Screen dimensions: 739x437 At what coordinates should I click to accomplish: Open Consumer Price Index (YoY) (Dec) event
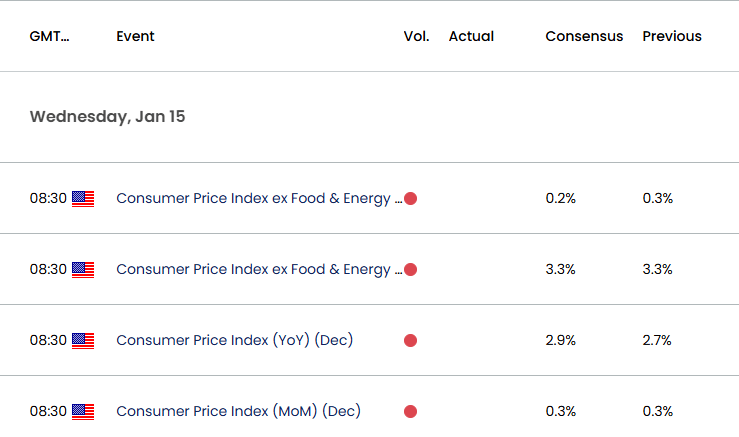(235, 340)
